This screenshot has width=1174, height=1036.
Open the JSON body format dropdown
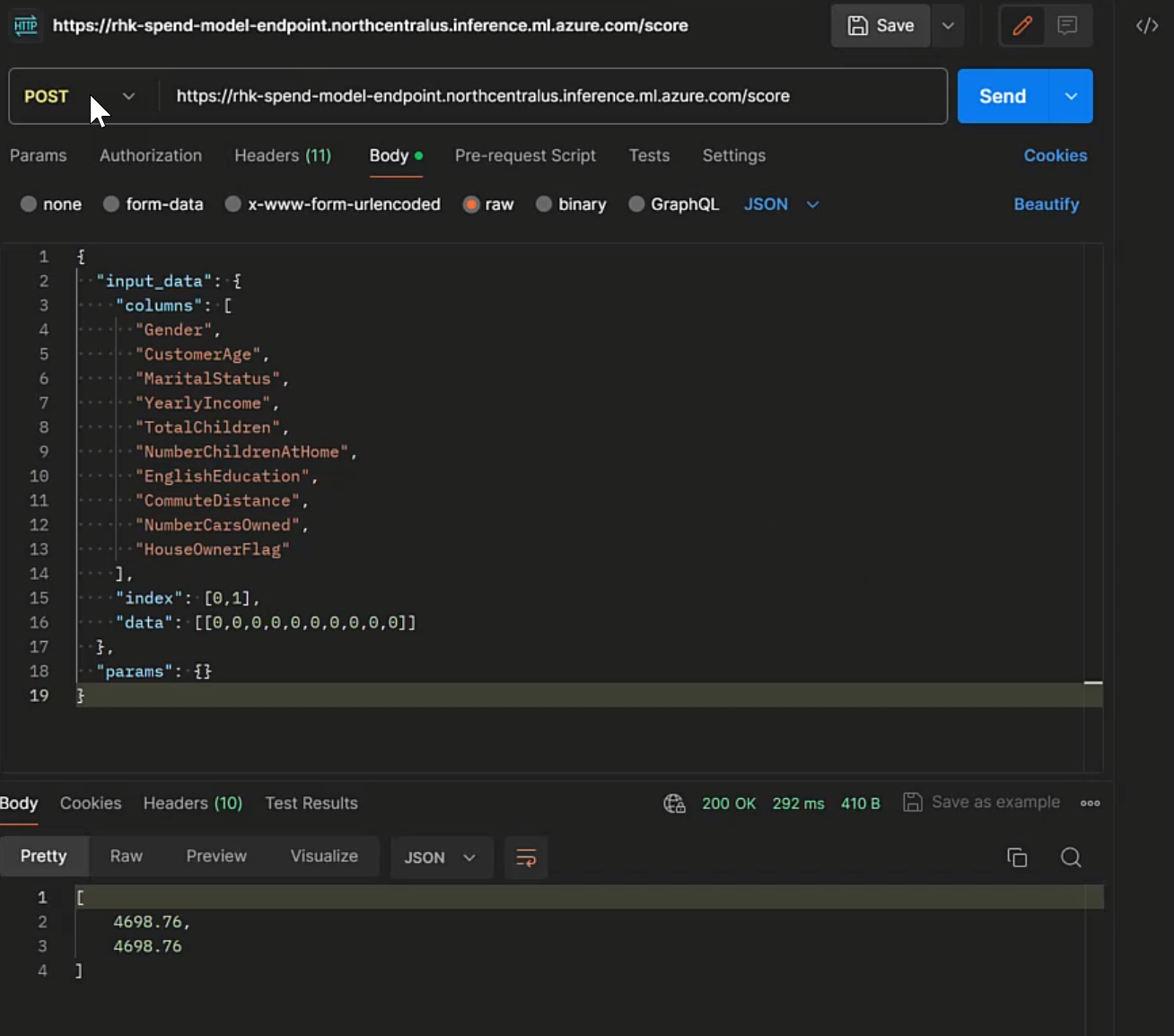pos(781,205)
